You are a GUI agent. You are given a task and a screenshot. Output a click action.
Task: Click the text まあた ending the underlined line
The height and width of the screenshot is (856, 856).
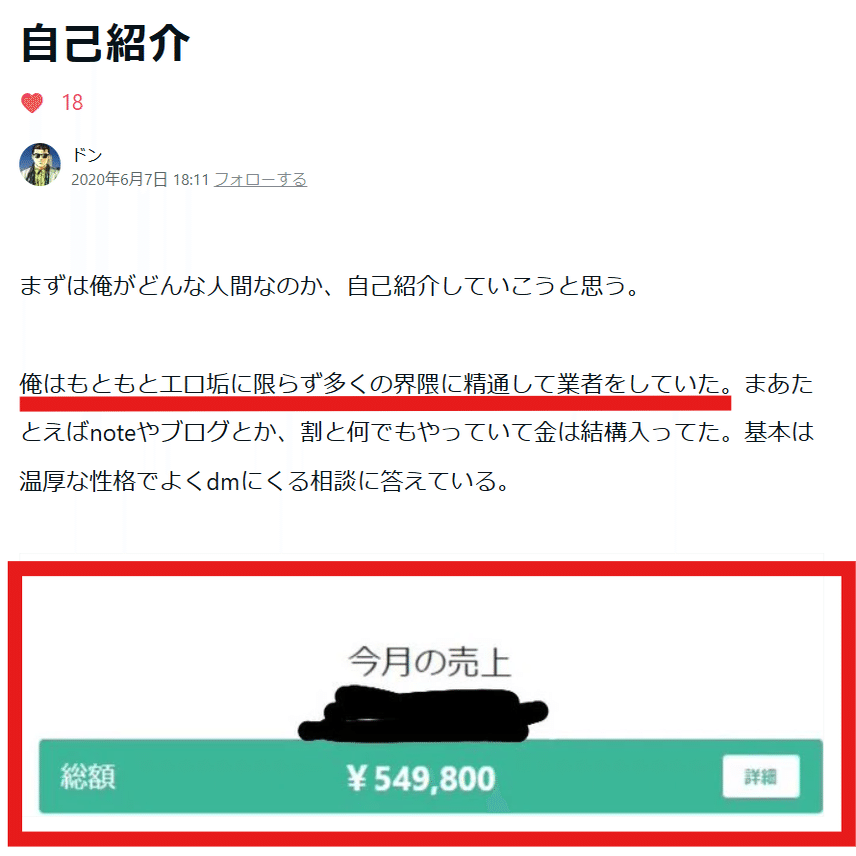778,384
